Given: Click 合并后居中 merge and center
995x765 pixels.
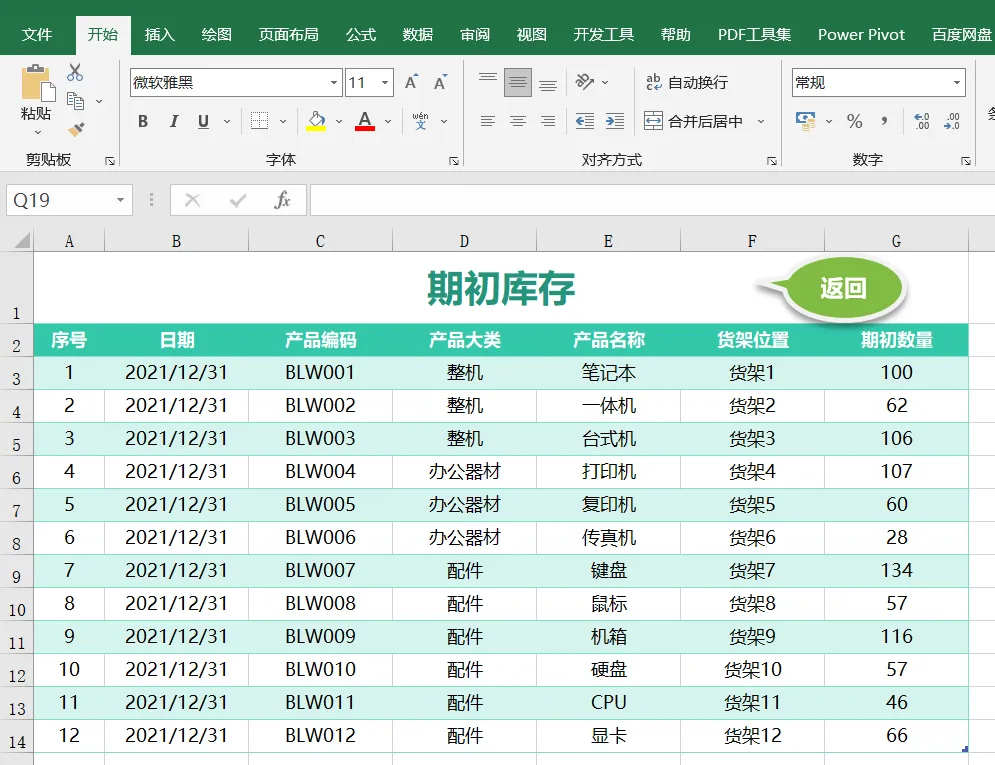Looking at the screenshot, I should [x=694, y=121].
